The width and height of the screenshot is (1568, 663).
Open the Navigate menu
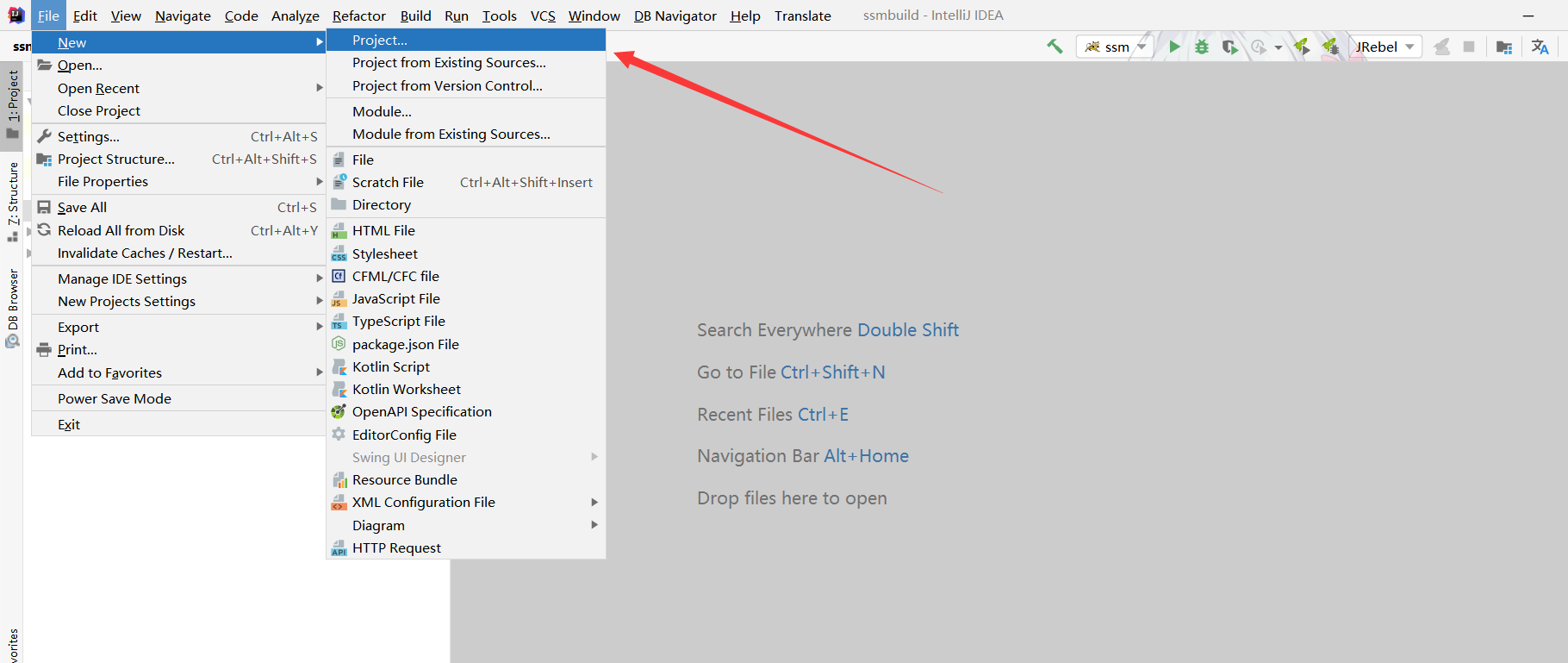click(x=183, y=16)
